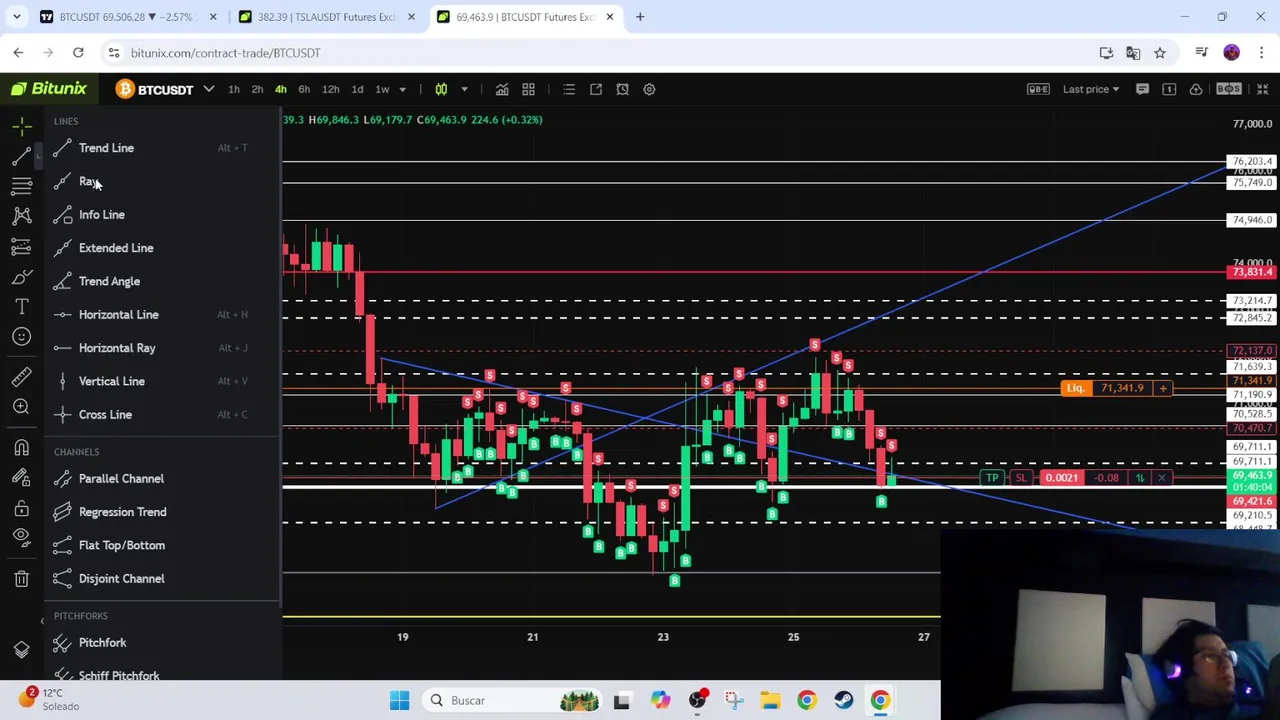Select the Text annotation tool
The width and height of the screenshot is (1280, 720).
pos(22,306)
